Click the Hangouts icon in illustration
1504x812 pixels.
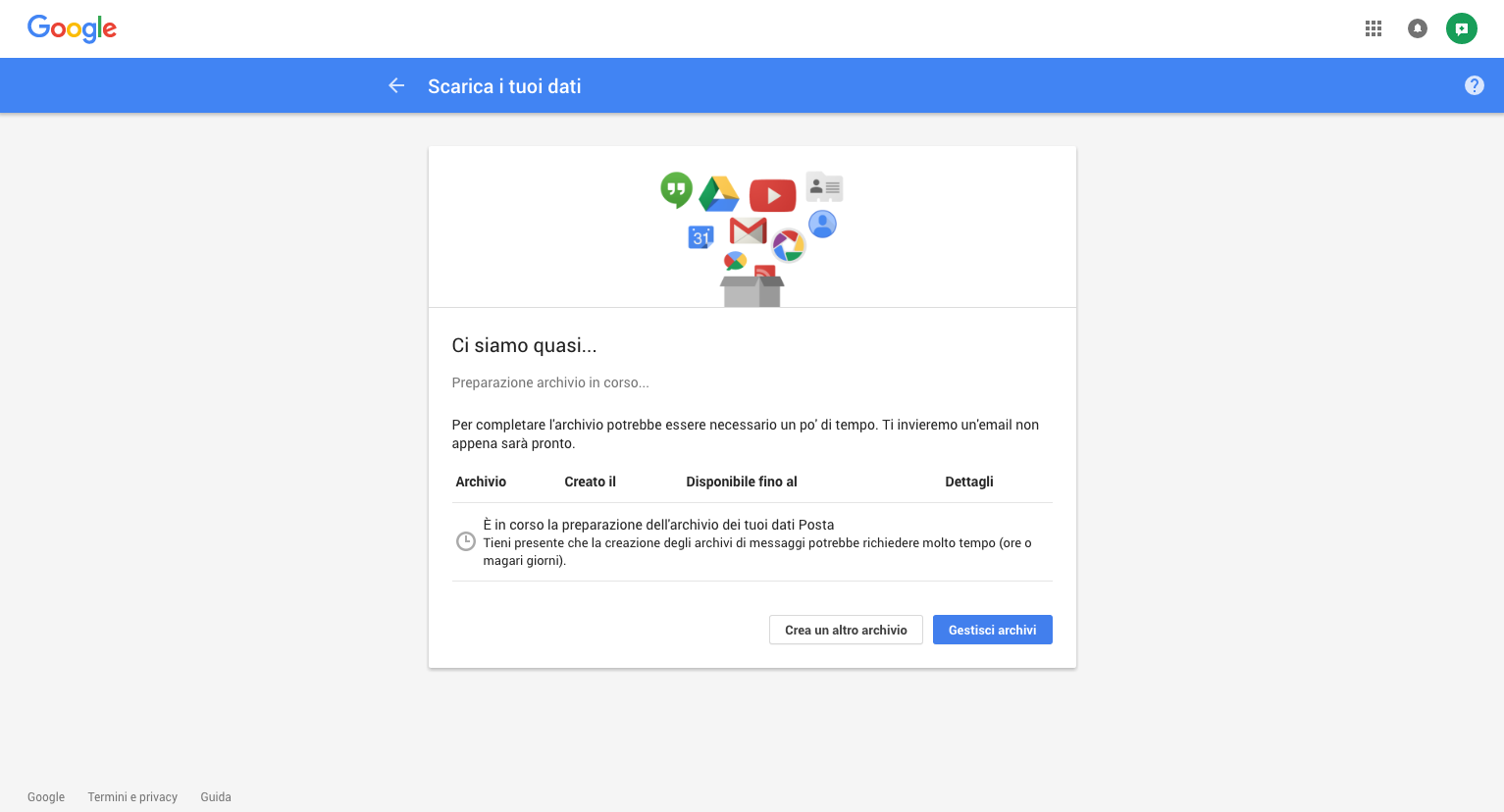tap(676, 189)
